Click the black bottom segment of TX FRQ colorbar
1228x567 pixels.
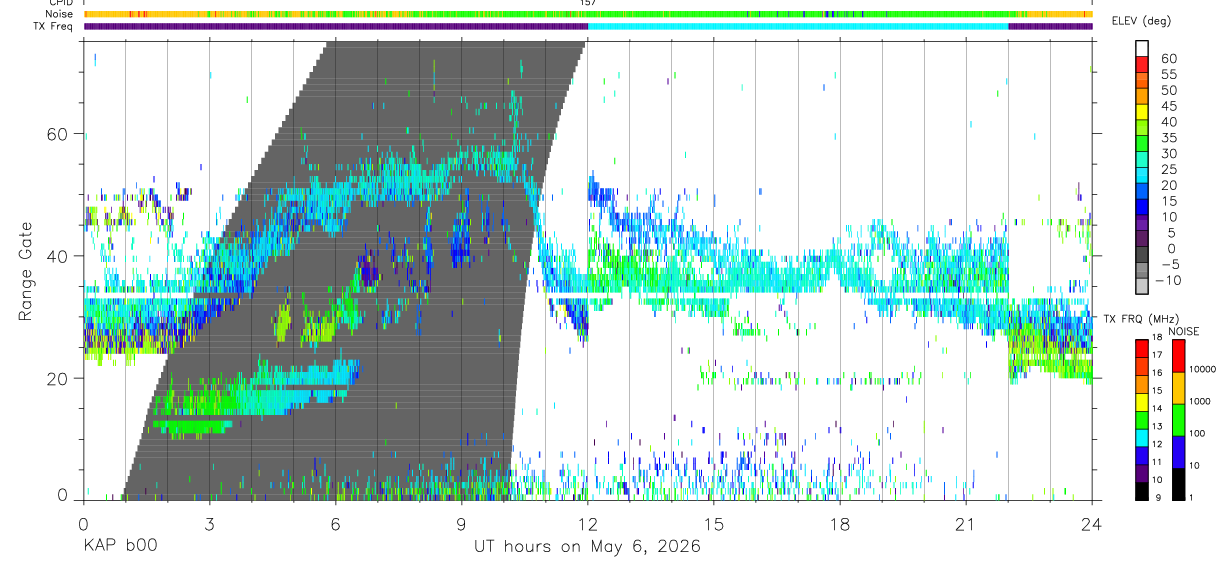click(x=1141, y=491)
